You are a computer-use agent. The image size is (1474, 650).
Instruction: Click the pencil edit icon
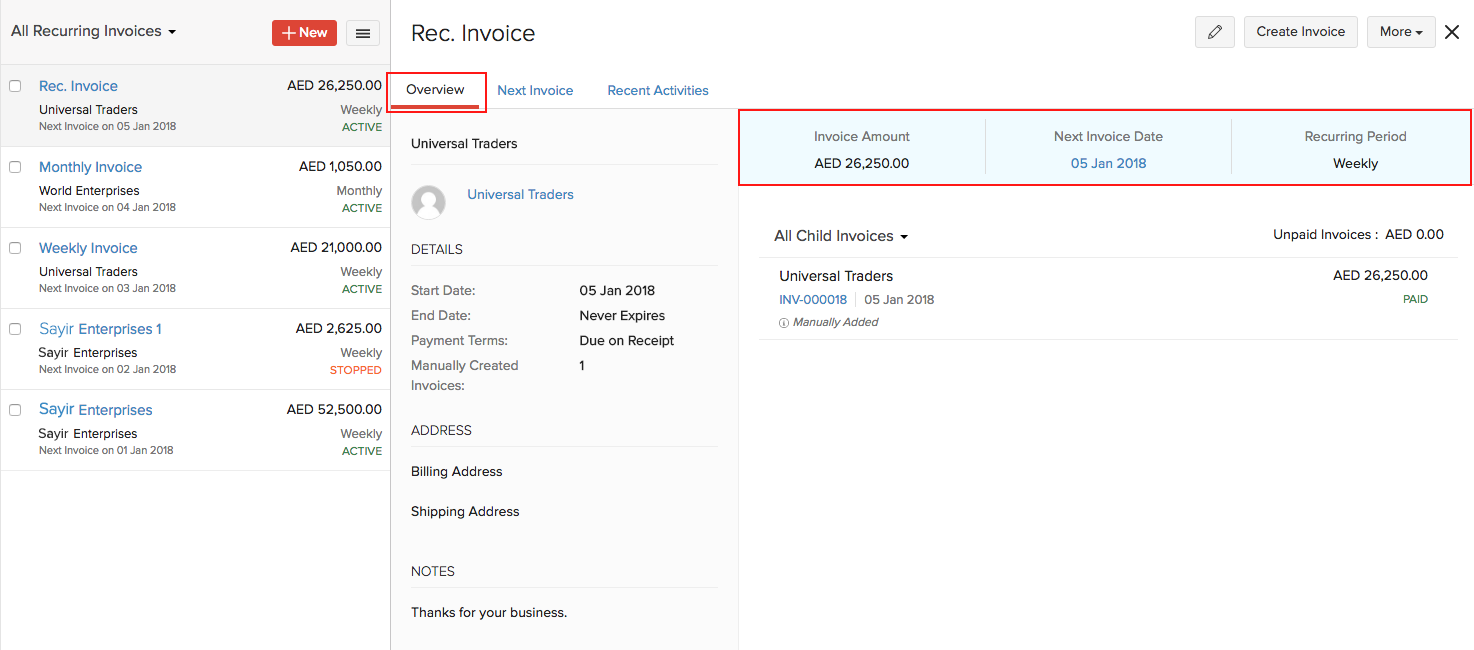coord(1215,32)
